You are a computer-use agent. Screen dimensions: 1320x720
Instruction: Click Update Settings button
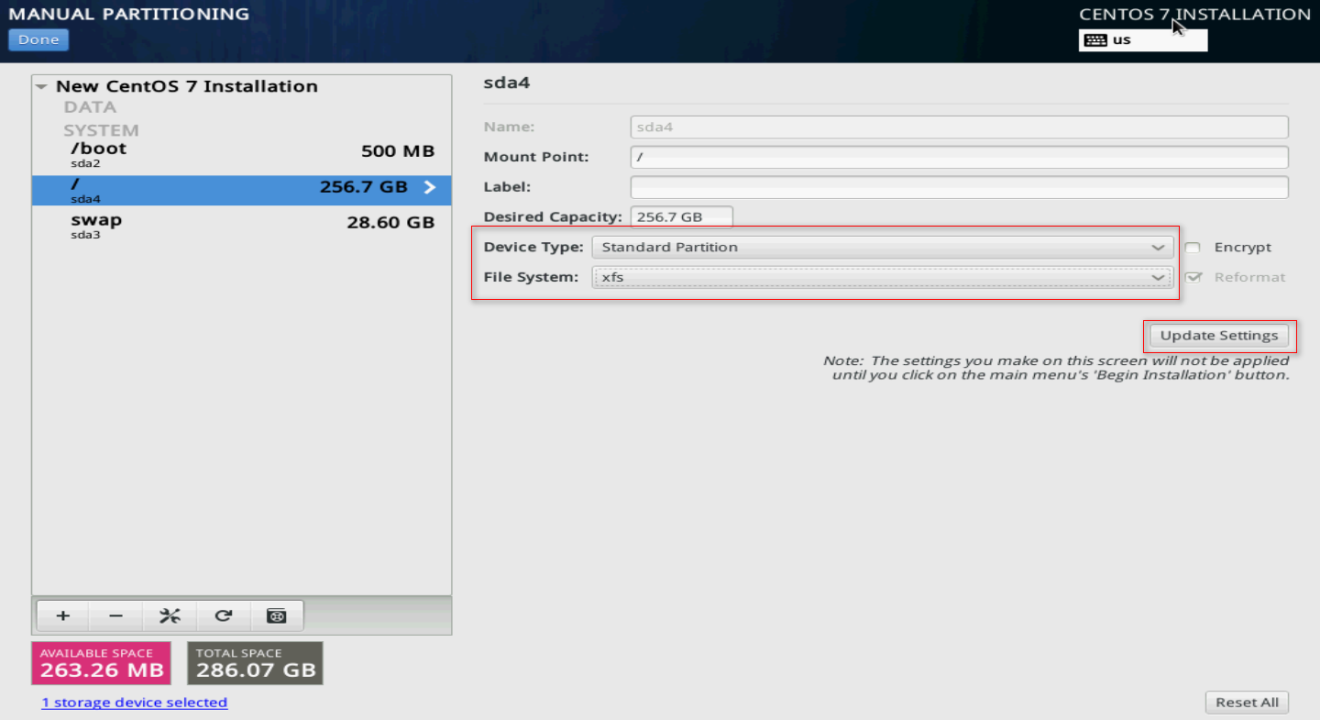point(1219,336)
